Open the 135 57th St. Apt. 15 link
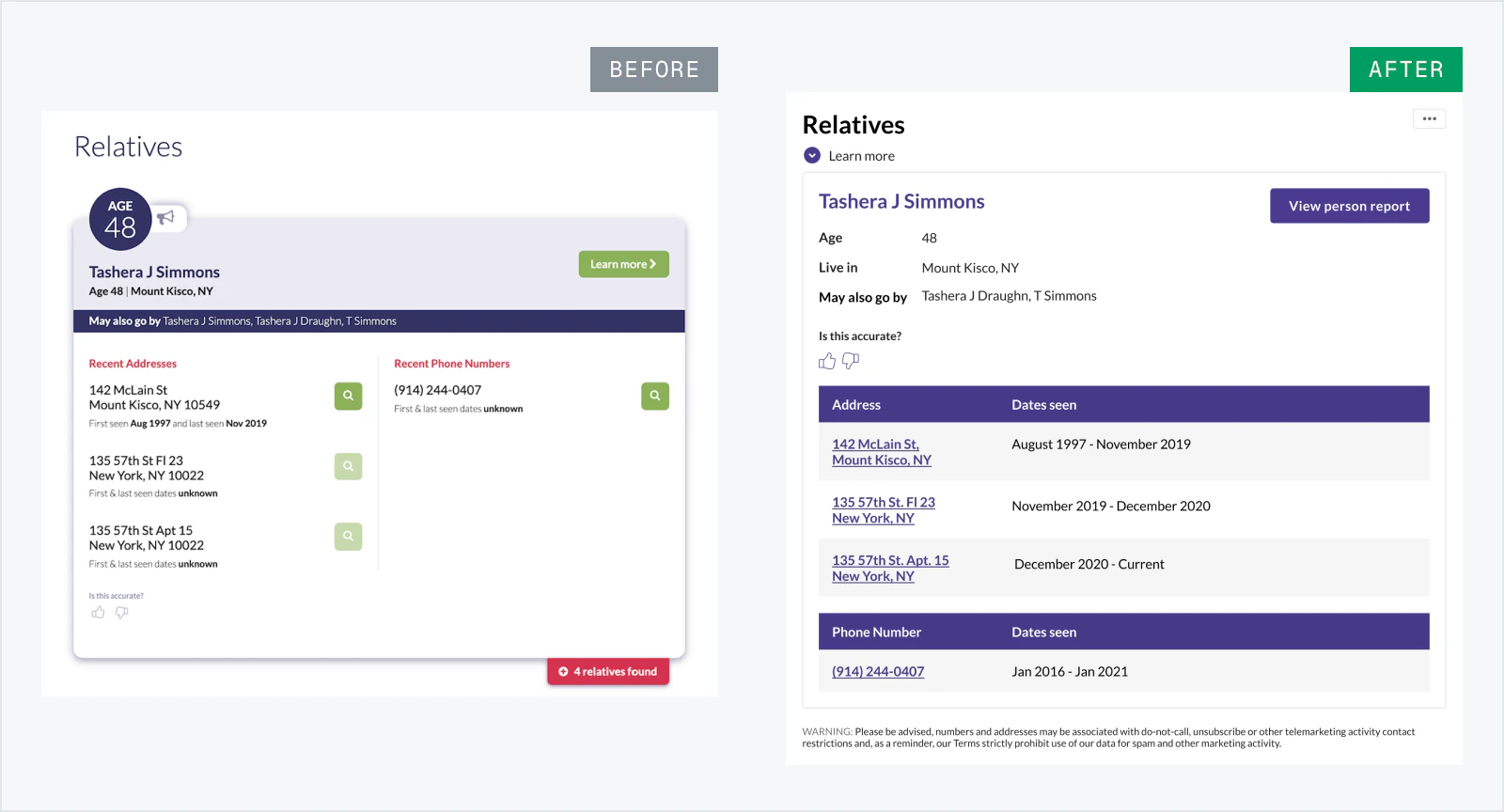Image resolution: width=1504 pixels, height=812 pixels. pyautogui.click(x=890, y=569)
